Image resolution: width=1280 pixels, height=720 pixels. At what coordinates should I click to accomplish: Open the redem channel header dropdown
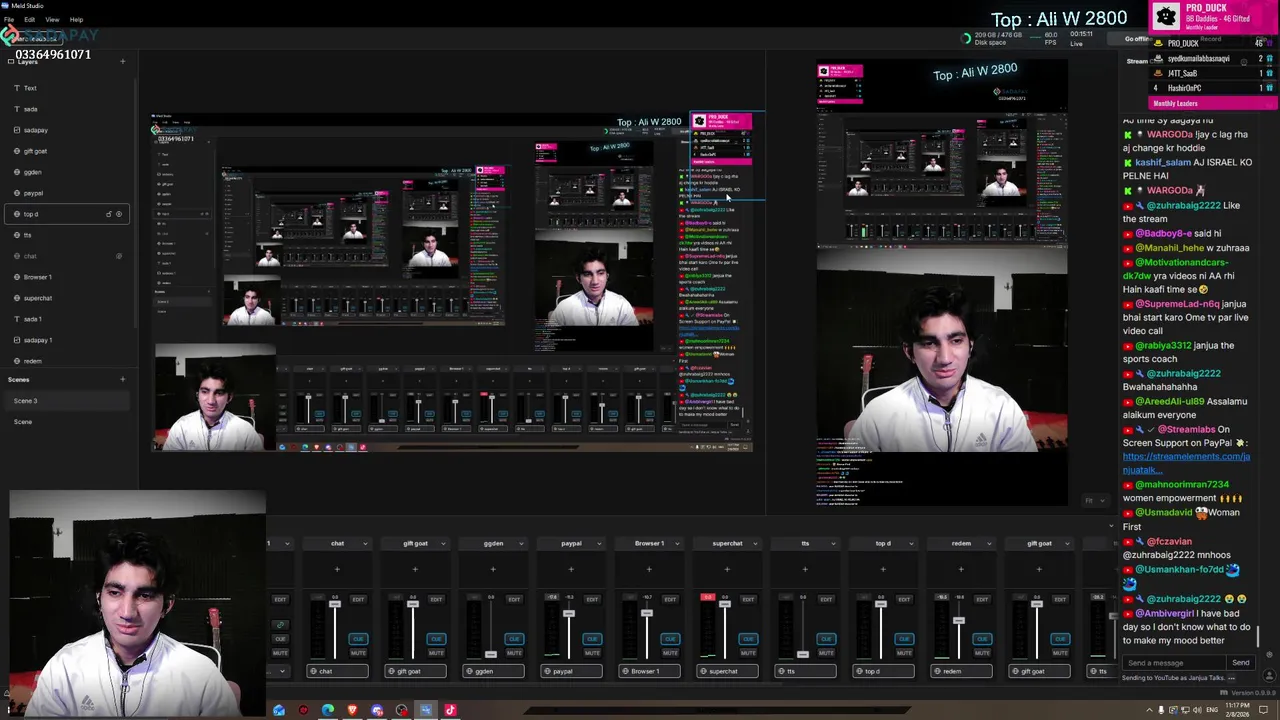tap(989, 543)
